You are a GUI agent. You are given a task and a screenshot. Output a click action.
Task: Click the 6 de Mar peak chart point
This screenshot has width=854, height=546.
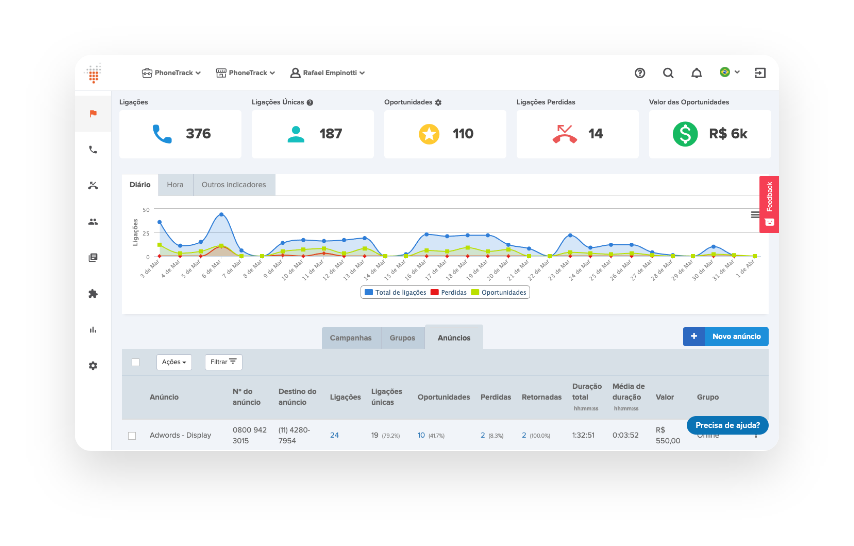click(221, 215)
